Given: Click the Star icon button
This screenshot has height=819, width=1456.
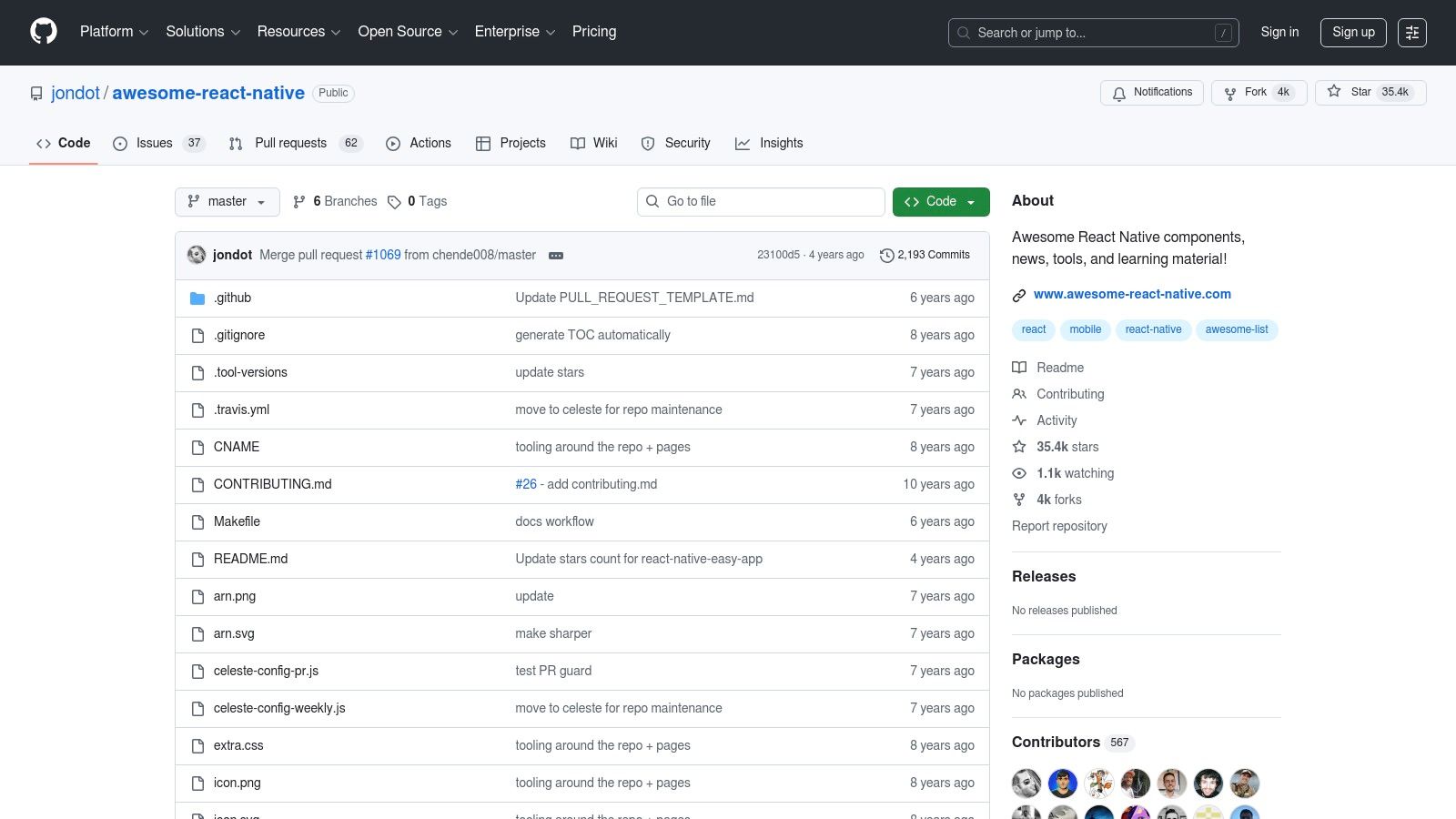Looking at the screenshot, I should click(1334, 92).
